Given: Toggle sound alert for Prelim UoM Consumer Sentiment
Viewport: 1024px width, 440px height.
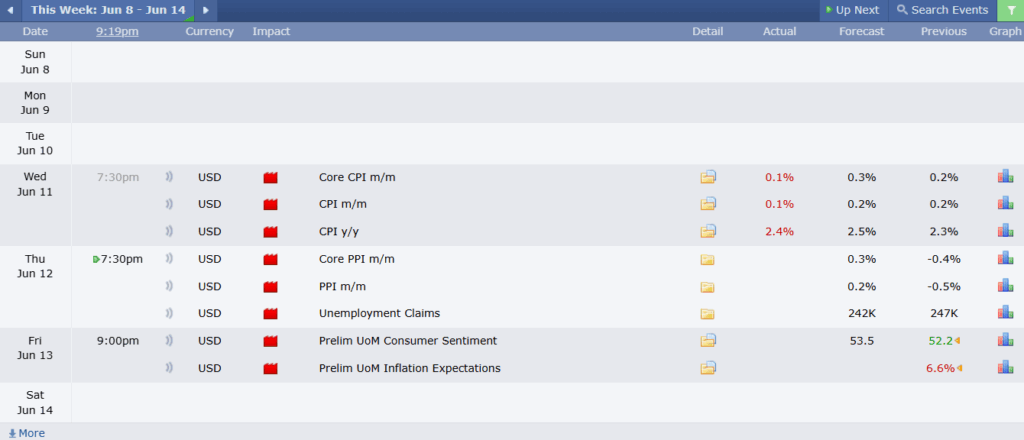Looking at the screenshot, I should [169, 340].
